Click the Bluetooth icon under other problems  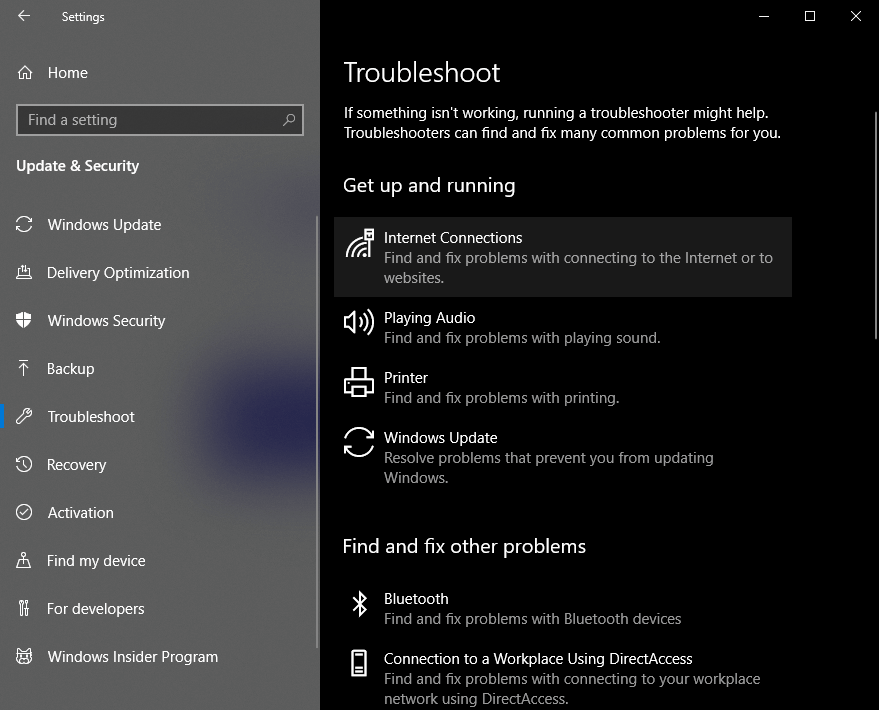click(x=358, y=602)
